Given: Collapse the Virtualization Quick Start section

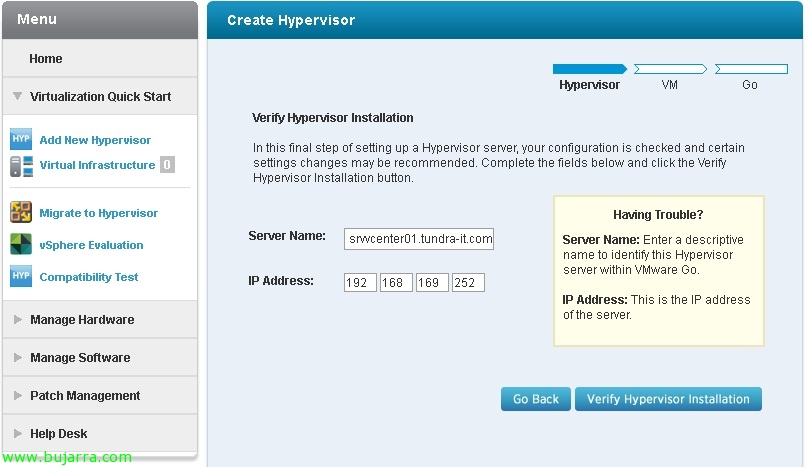Looking at the screenshot, I should pyautogui.click(x=100, y=97).
